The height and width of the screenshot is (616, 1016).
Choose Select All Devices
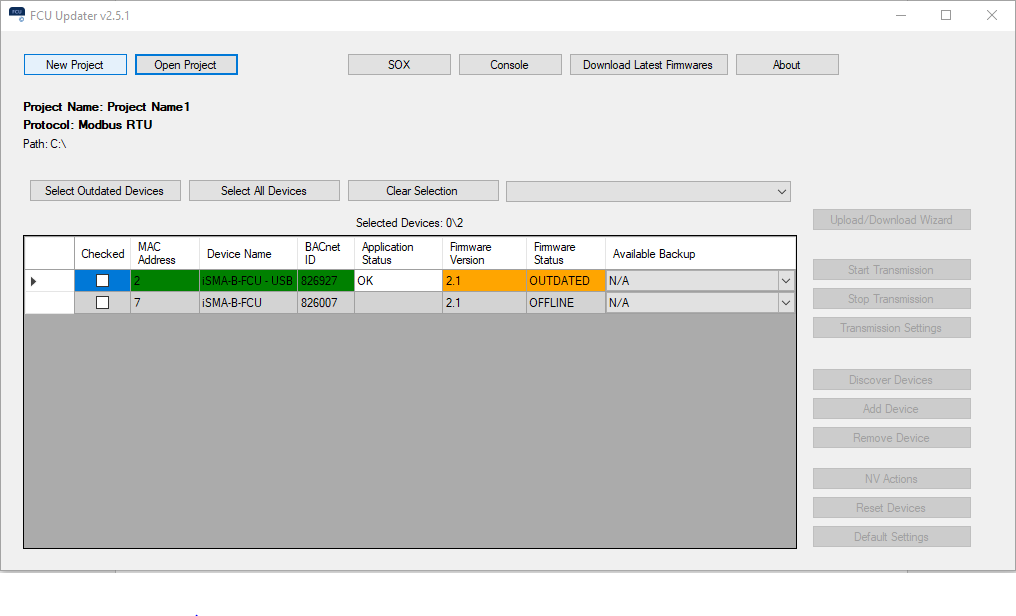264,191
